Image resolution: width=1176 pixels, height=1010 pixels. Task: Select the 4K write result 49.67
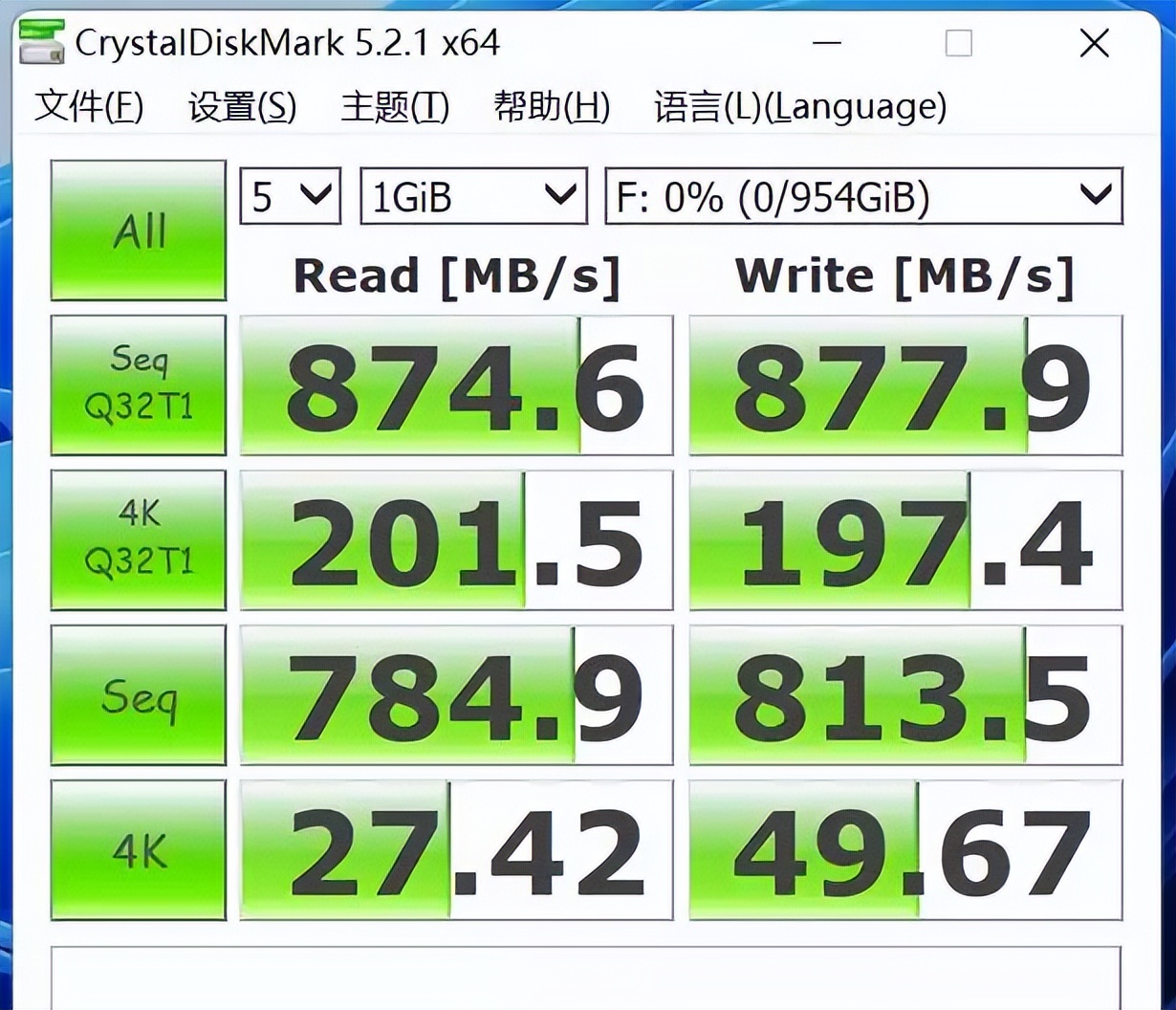(905, 850)
